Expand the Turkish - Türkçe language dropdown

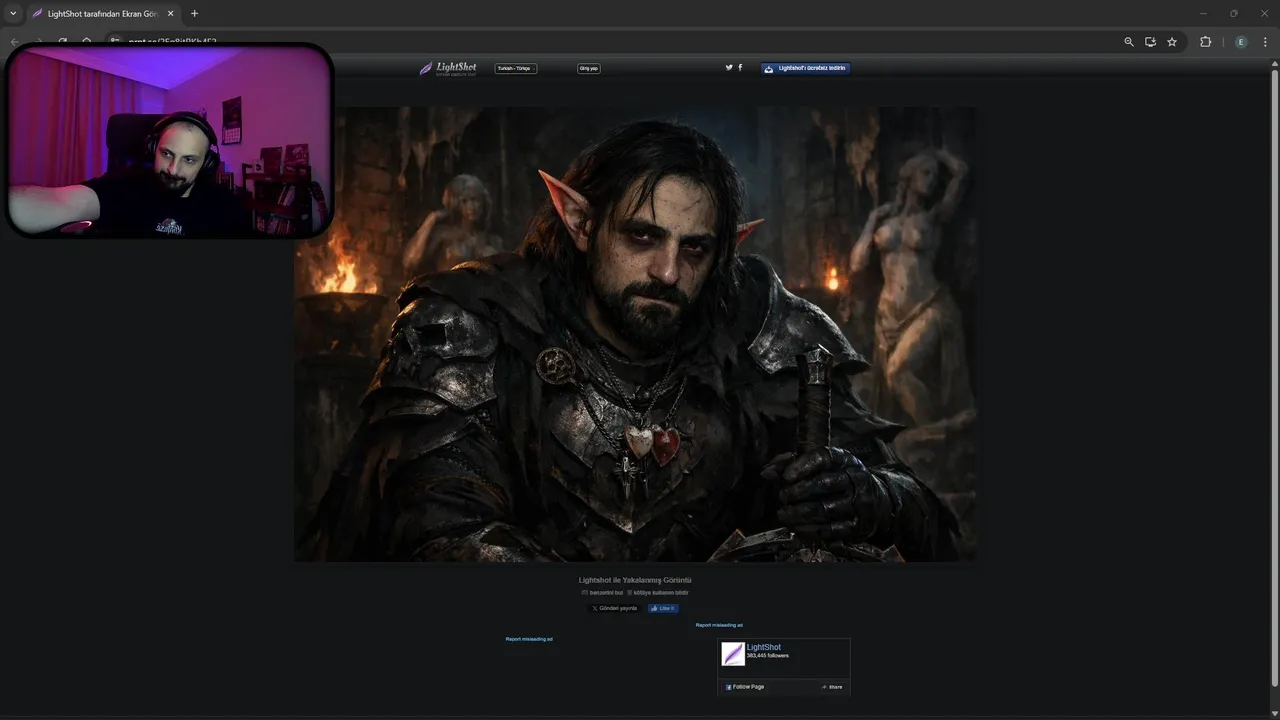click(x=516, y=68)
